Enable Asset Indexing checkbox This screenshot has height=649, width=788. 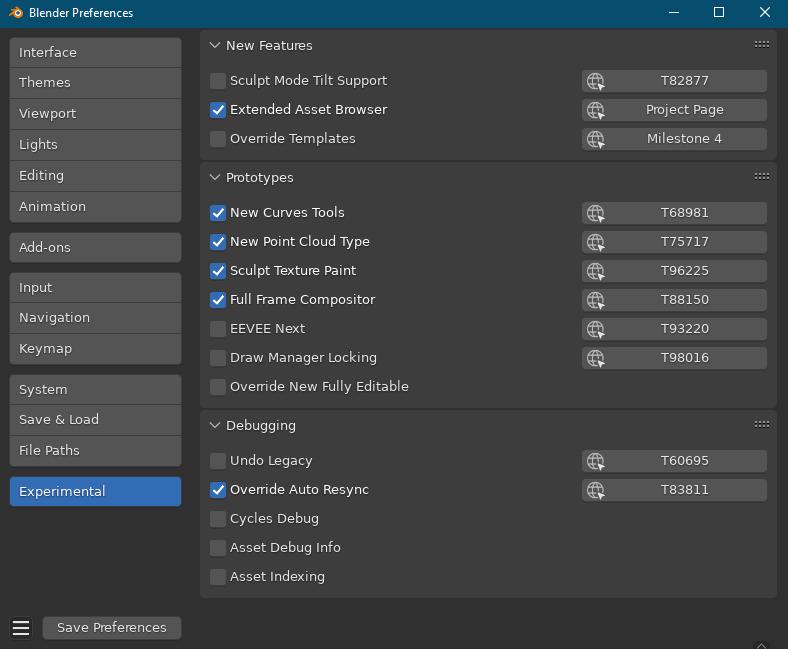[218, 577]
